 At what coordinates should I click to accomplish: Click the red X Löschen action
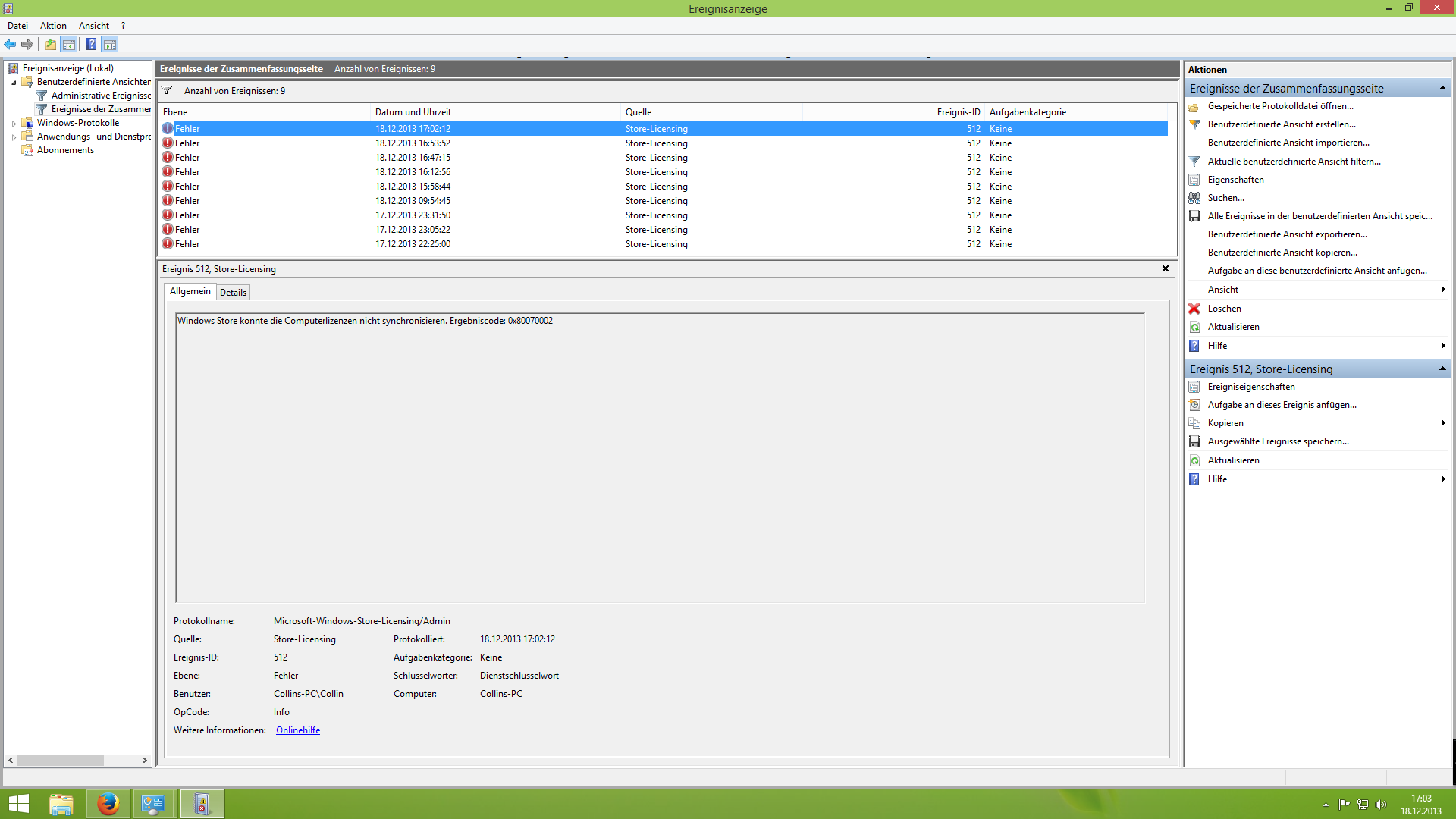click(1224, 309)
